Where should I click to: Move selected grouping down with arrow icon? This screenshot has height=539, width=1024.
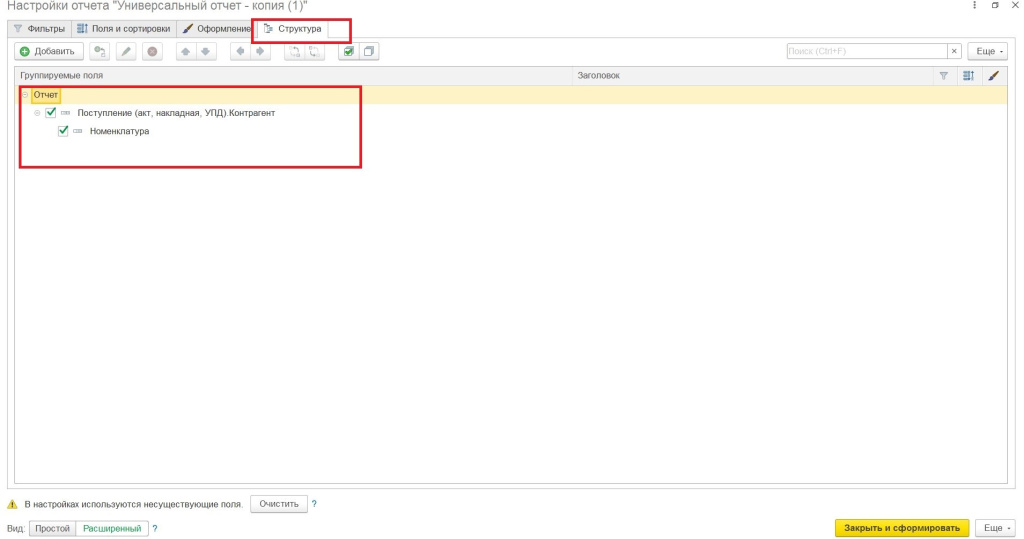pos(206,51)
